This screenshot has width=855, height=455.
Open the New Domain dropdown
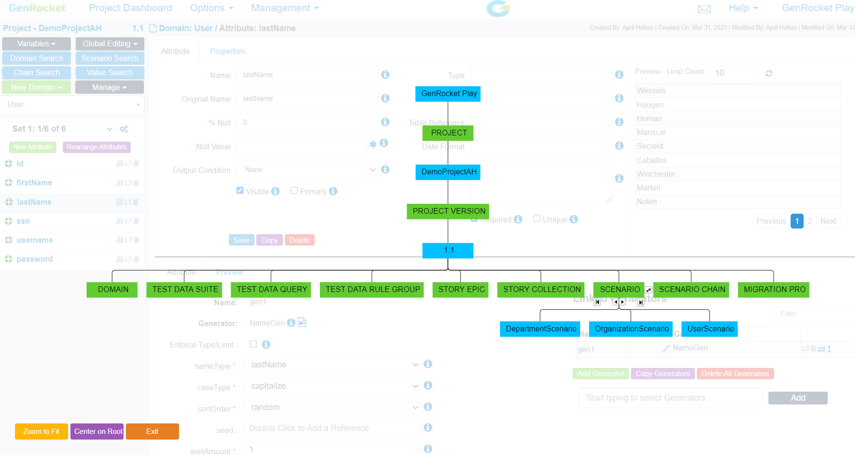(x=37, y=87)
